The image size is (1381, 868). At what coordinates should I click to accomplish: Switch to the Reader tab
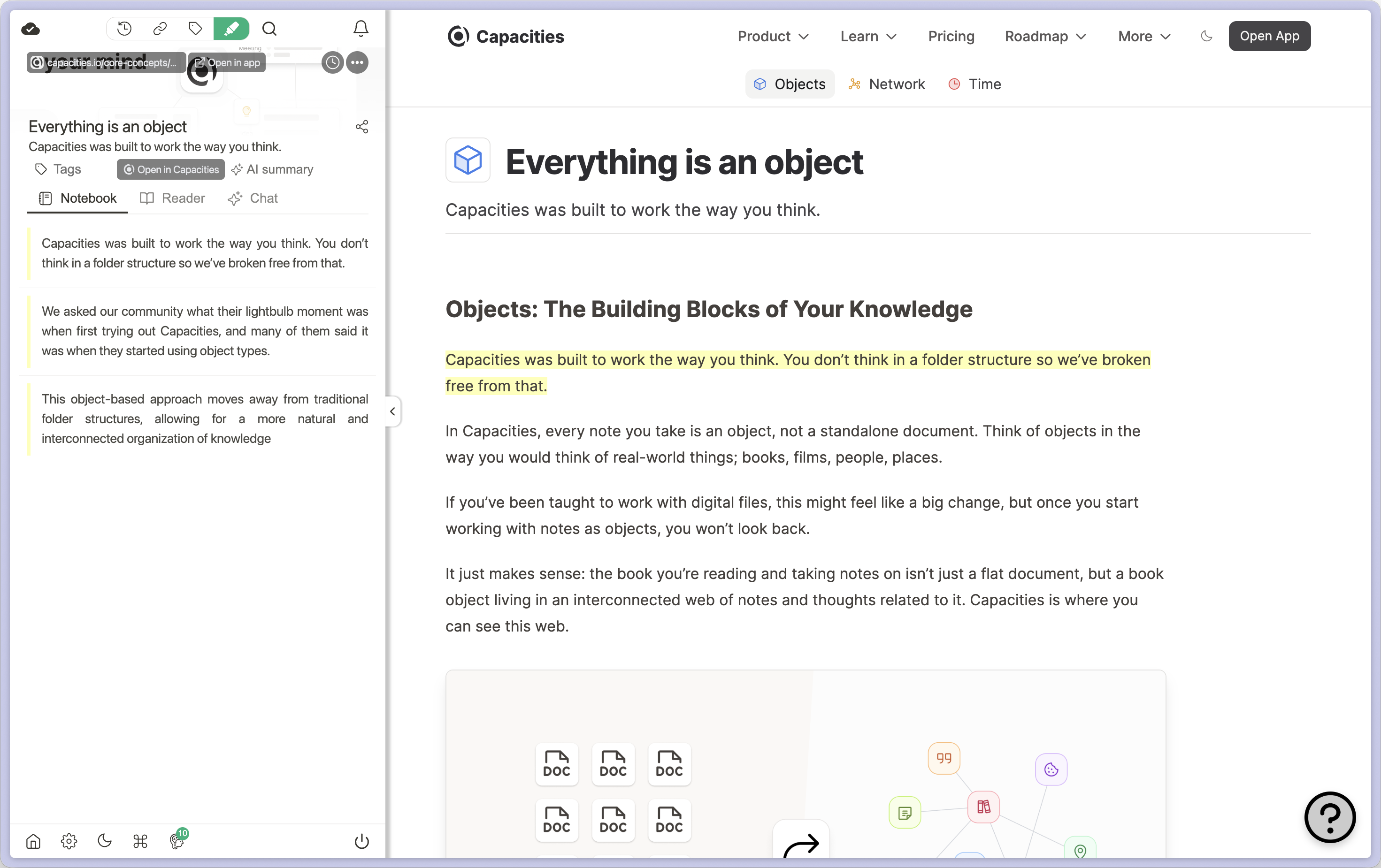click(x=173, y=198)
